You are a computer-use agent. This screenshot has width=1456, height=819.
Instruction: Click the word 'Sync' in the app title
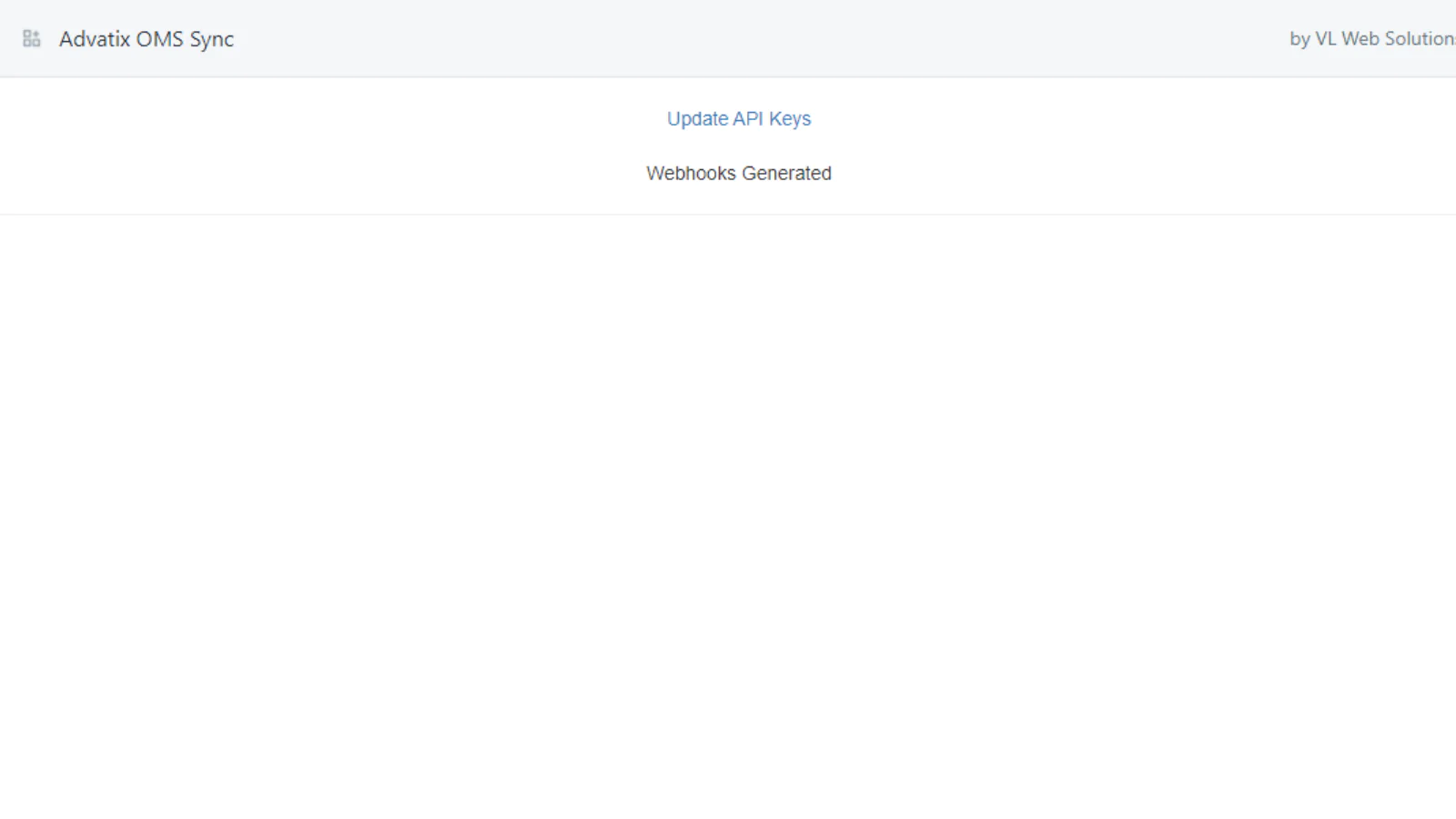point(212,39)
